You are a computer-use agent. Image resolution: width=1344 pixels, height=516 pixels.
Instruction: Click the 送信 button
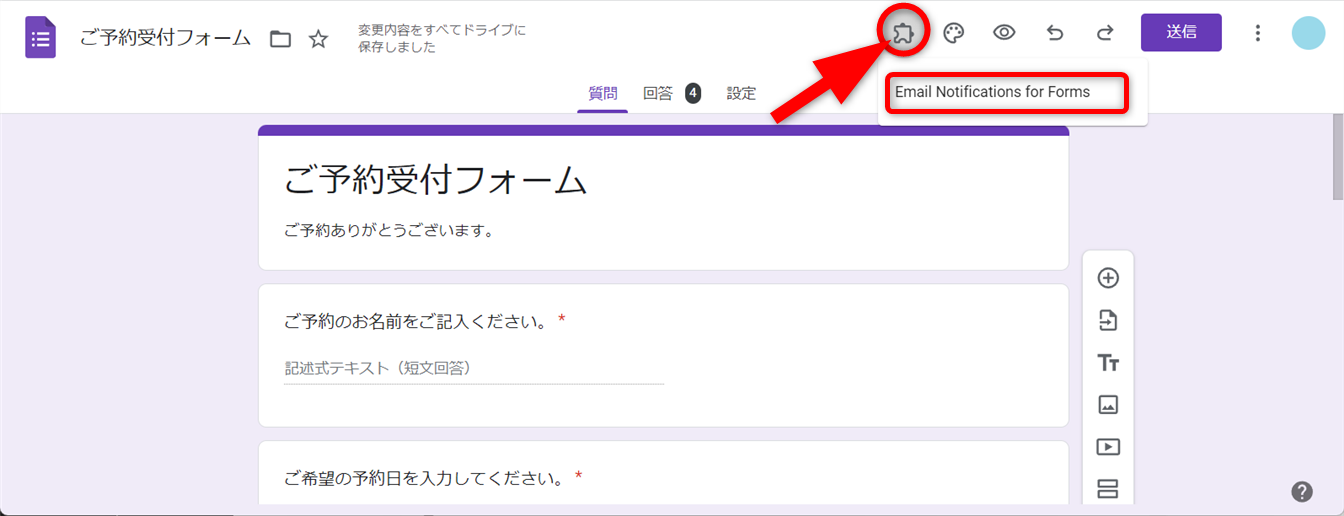[x=1181, y=32]
